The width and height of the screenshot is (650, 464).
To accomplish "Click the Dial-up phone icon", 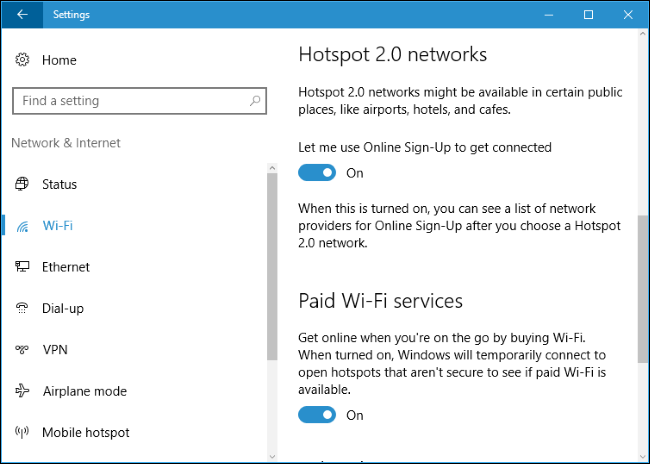I will point(22,309).
